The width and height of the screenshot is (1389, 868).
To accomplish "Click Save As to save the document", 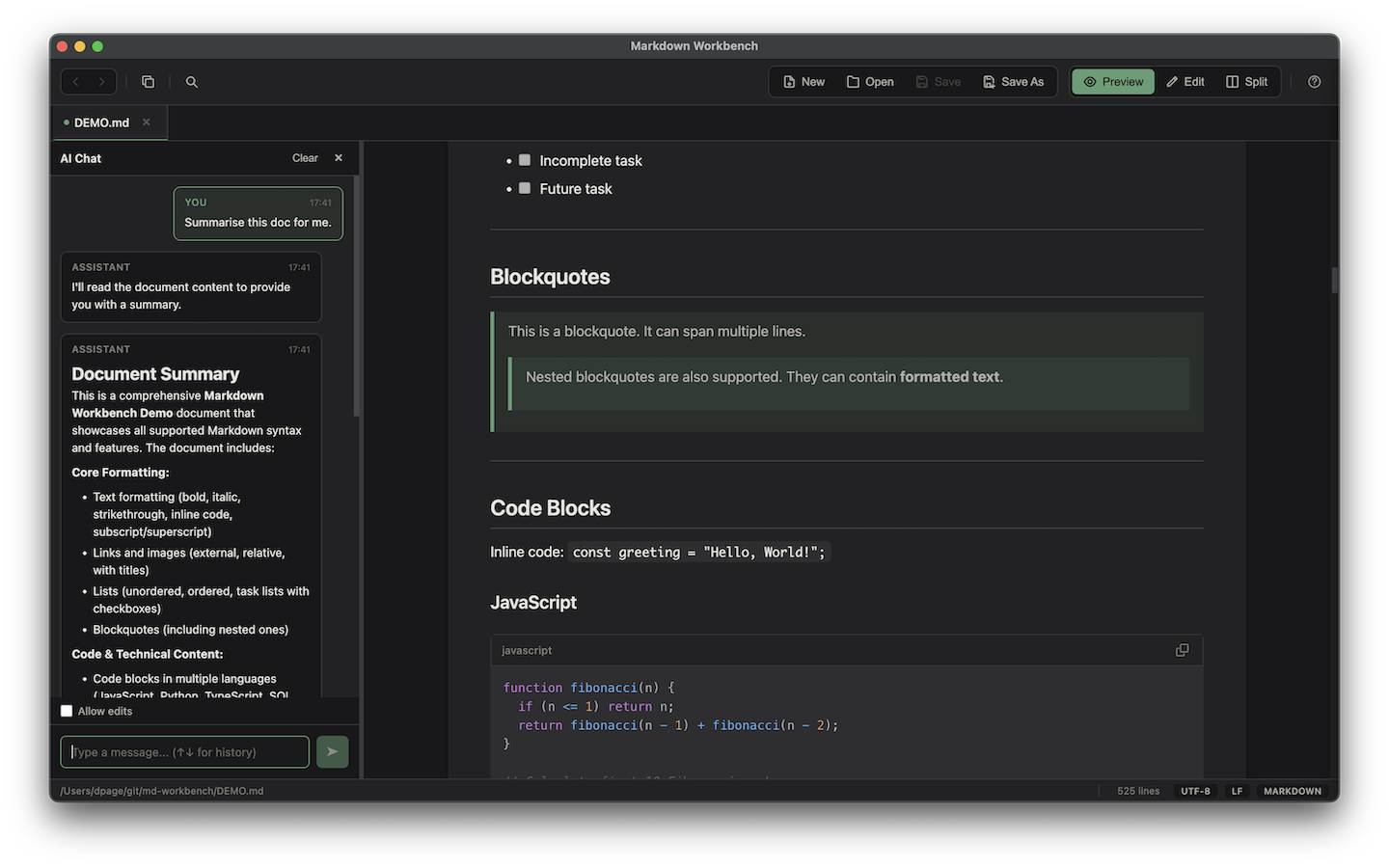I will (x=1014, y=81).
